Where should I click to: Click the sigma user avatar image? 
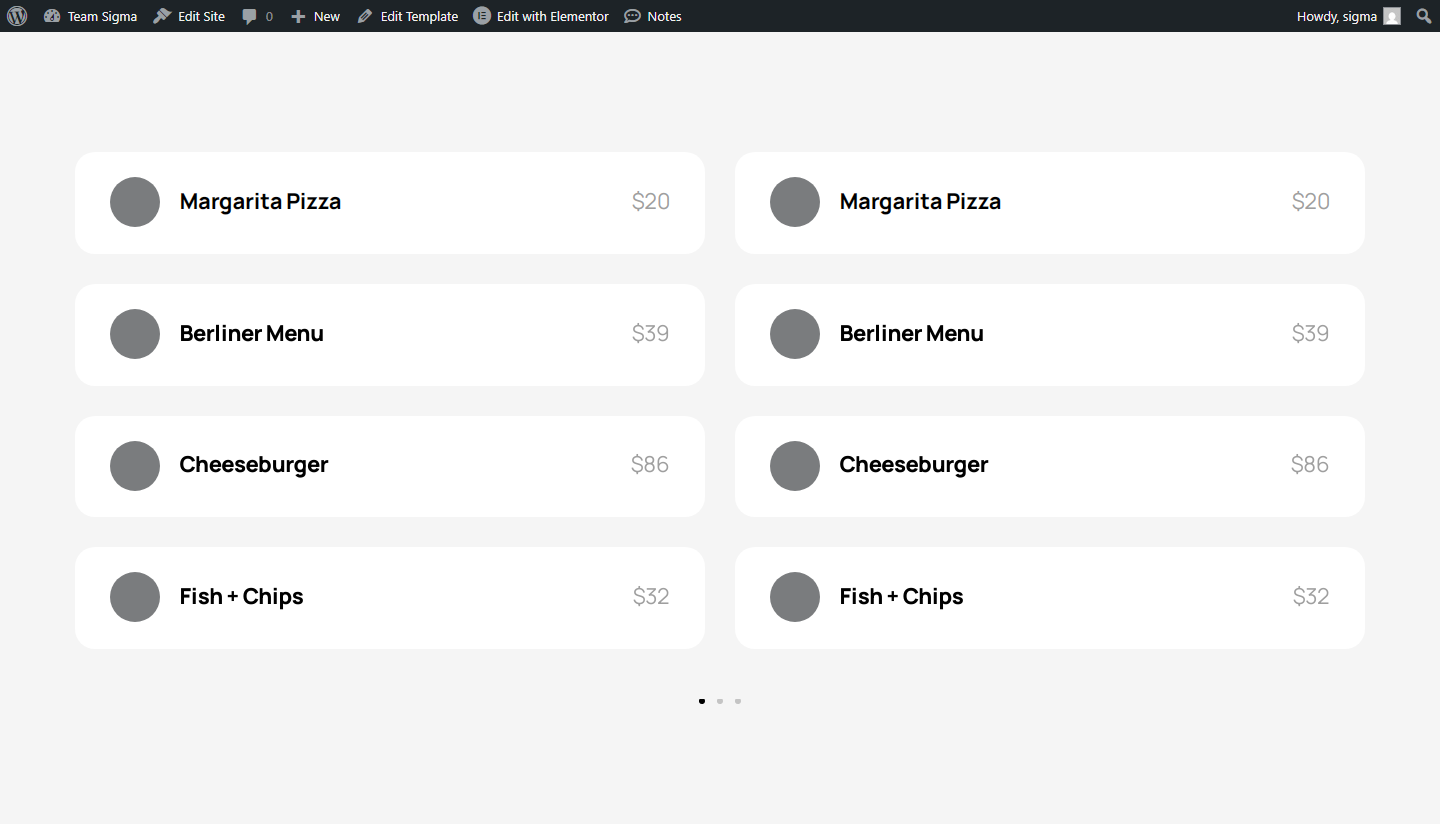tap(1392, 16)
